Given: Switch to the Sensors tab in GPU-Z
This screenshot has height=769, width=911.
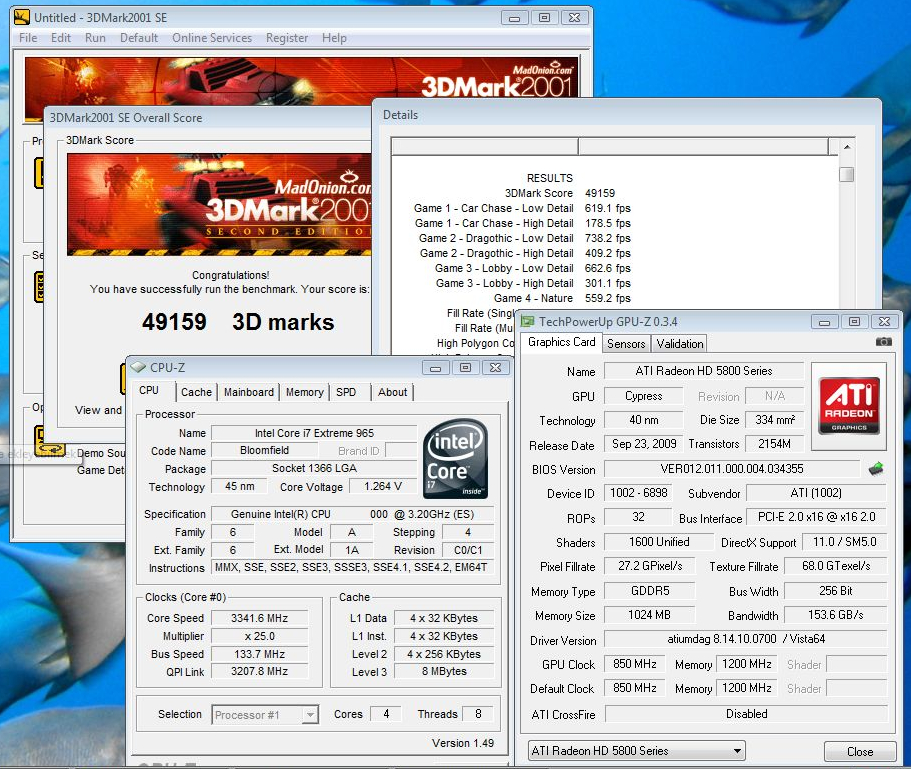Looking at the screenshot, I should [626, 343].
